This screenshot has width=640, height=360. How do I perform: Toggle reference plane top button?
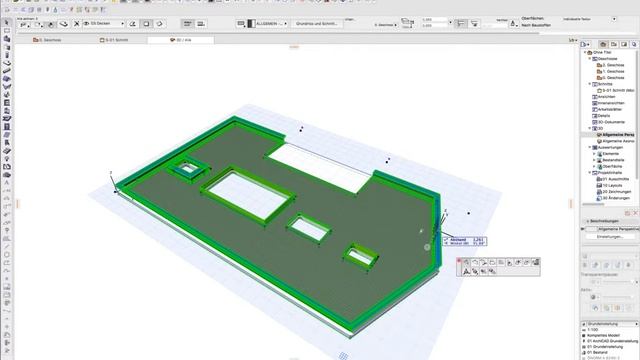coord(460,24)
